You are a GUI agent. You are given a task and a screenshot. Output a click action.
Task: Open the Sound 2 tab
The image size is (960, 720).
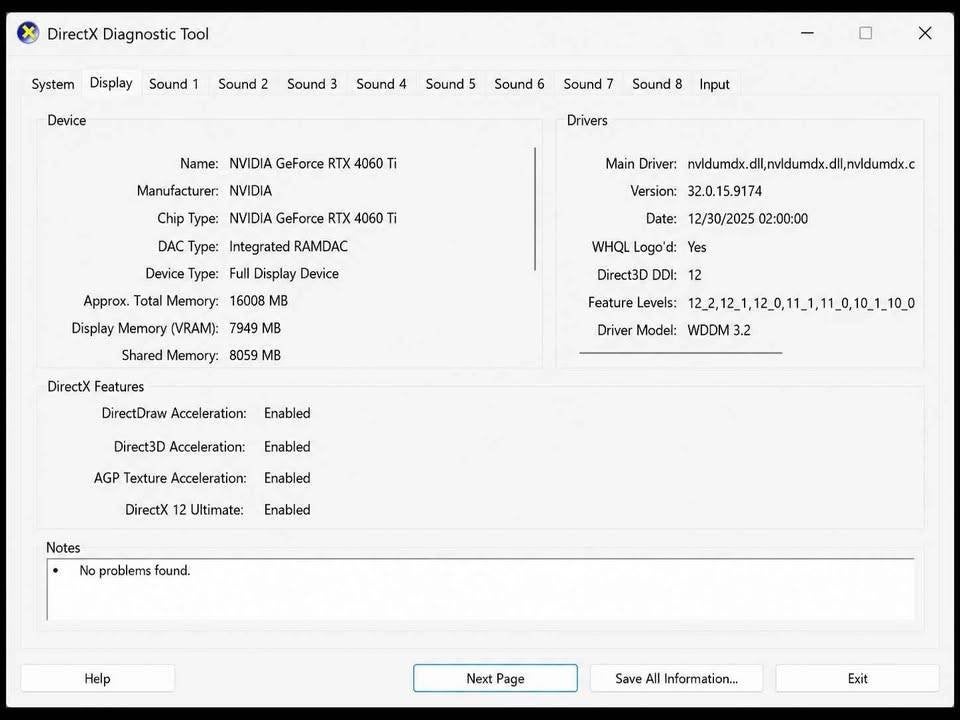(x=243, y=84)
